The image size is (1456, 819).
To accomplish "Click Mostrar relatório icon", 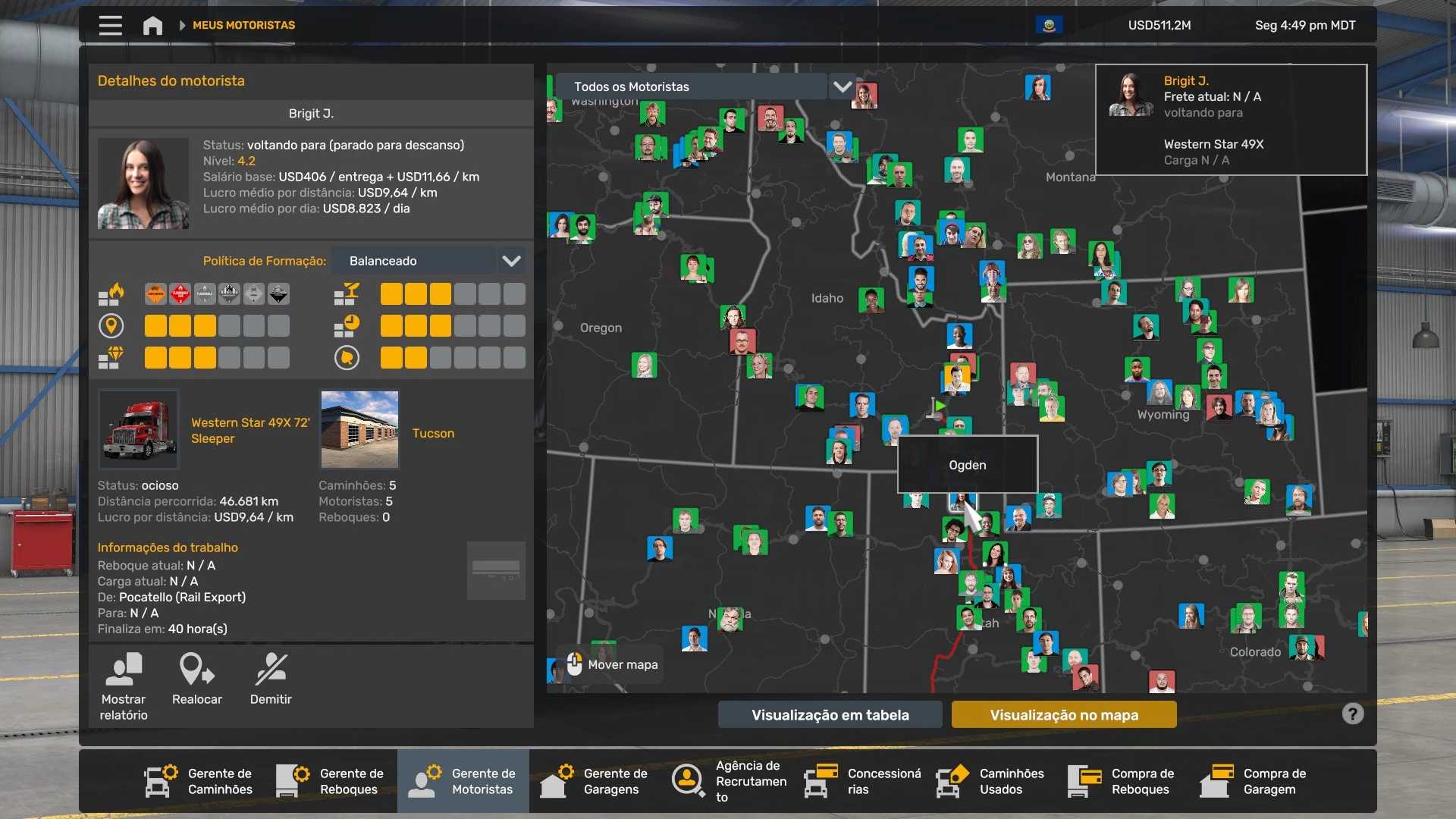I will (124, 670).
